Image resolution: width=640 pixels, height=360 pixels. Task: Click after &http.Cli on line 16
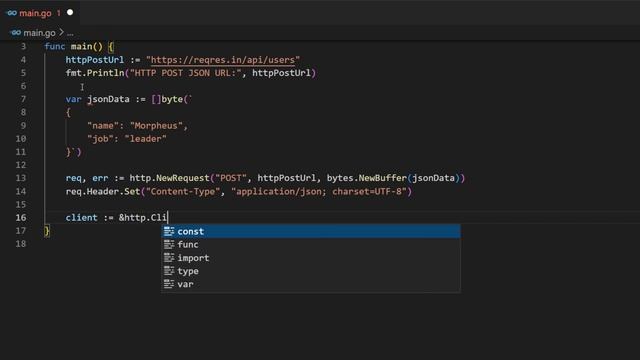point(168,218)
